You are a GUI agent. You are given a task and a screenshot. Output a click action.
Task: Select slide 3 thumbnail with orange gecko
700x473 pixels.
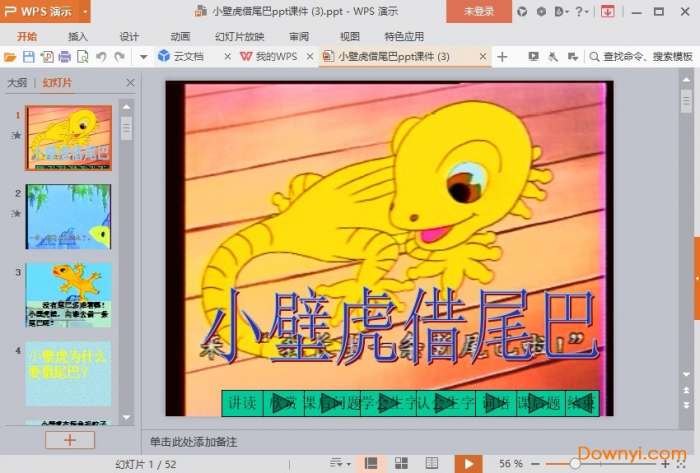click(x=68, y=295)
